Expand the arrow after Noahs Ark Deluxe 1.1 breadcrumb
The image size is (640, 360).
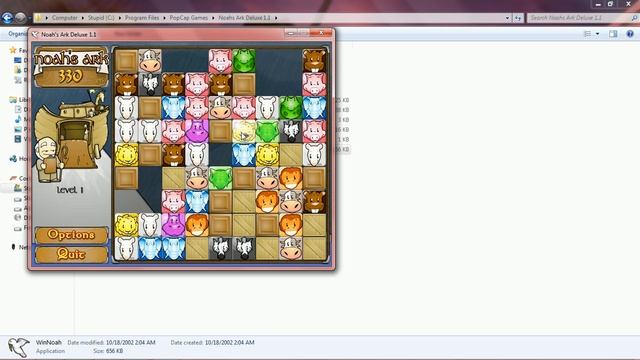[276, 18]
